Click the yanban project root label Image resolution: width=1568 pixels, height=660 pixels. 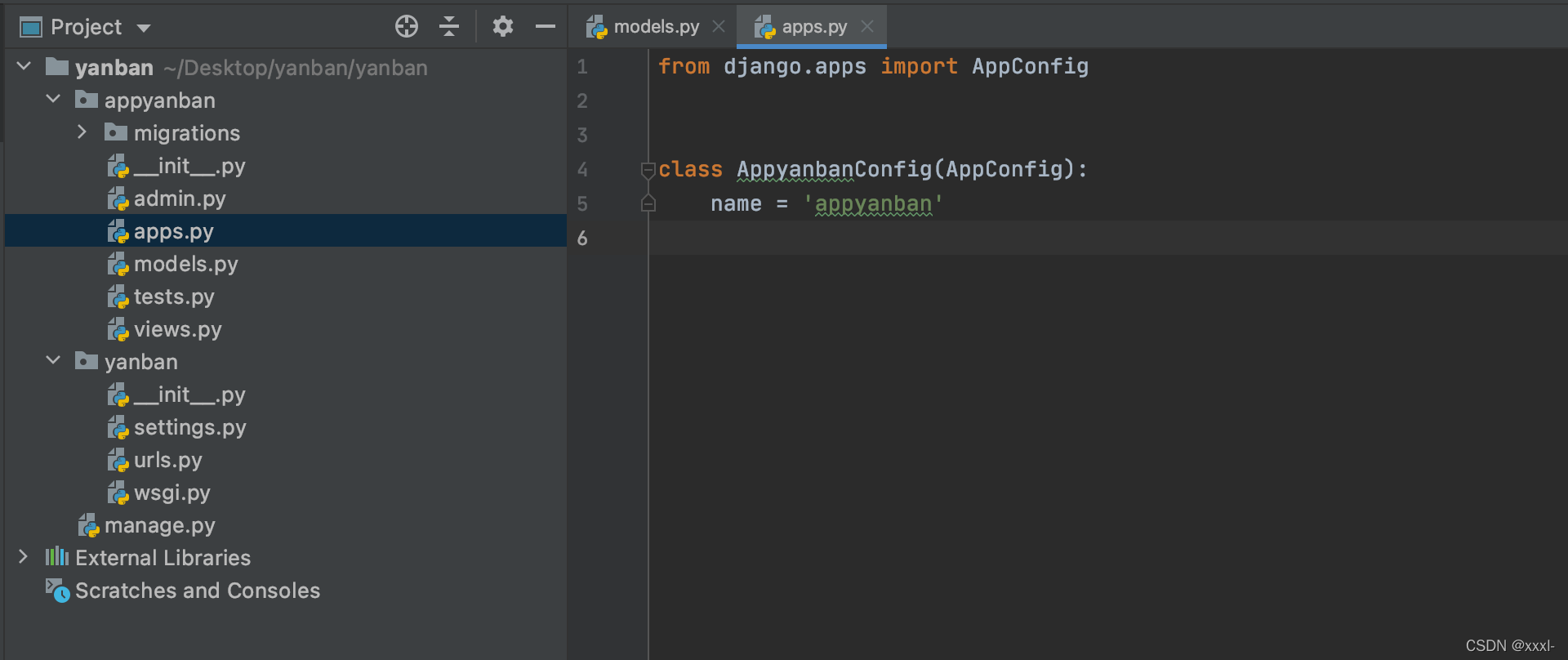pos(114,68)
